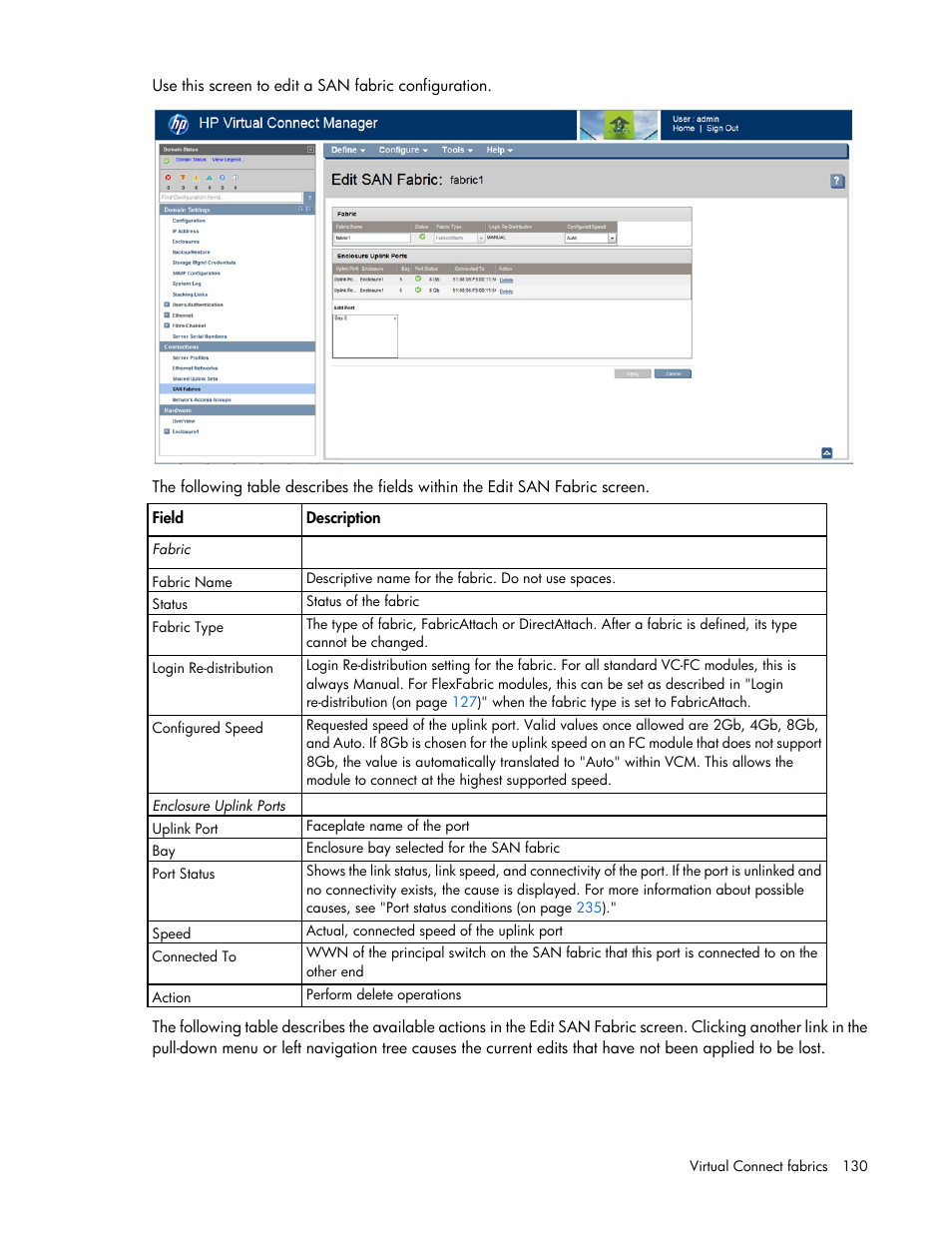Click the Fabric Name input field
This screenshot has width=952, height=1233.
(372, 239)
